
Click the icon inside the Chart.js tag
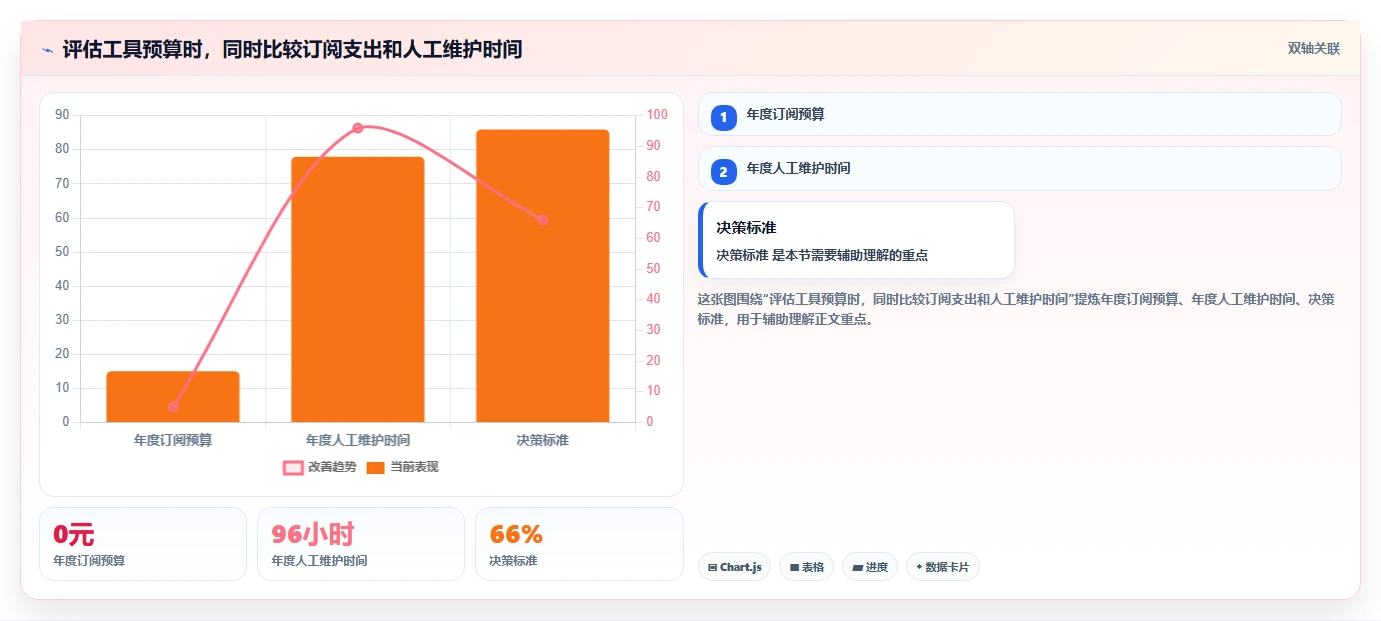(712, 568)
